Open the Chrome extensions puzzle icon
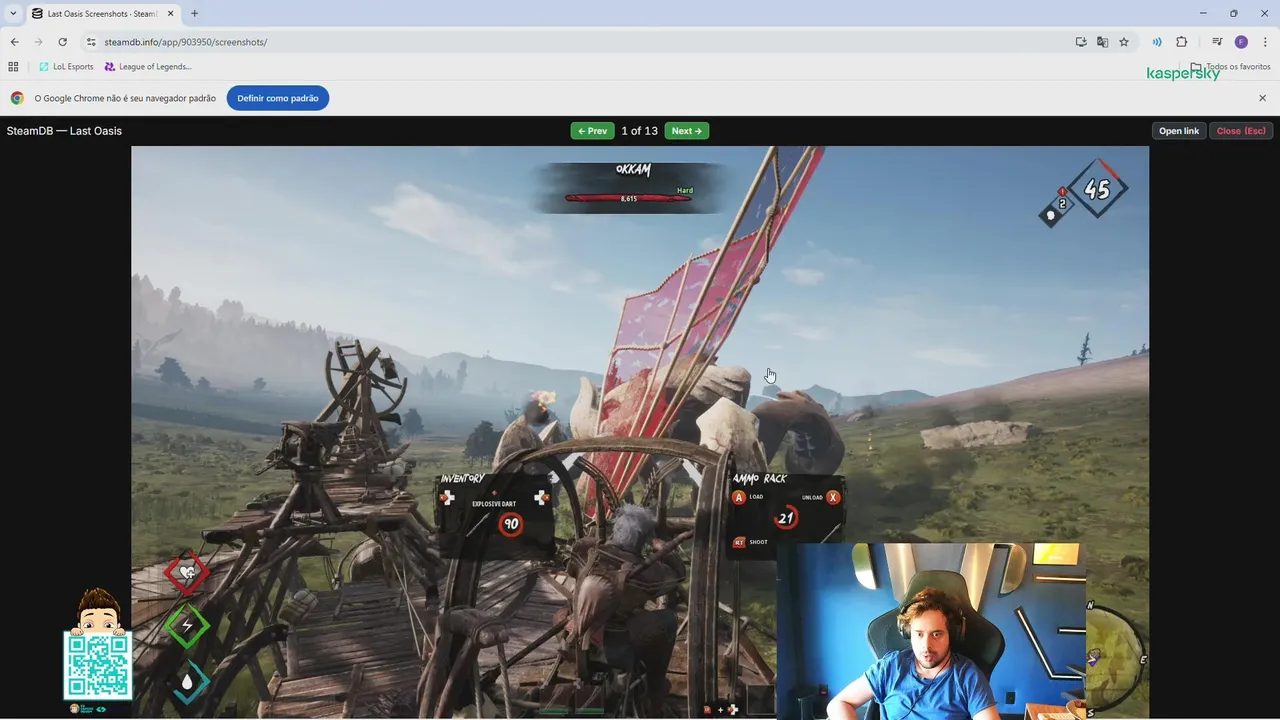Image resolution: width=1280 pixels, height=720 pixels. click(x=1181, y=42)
